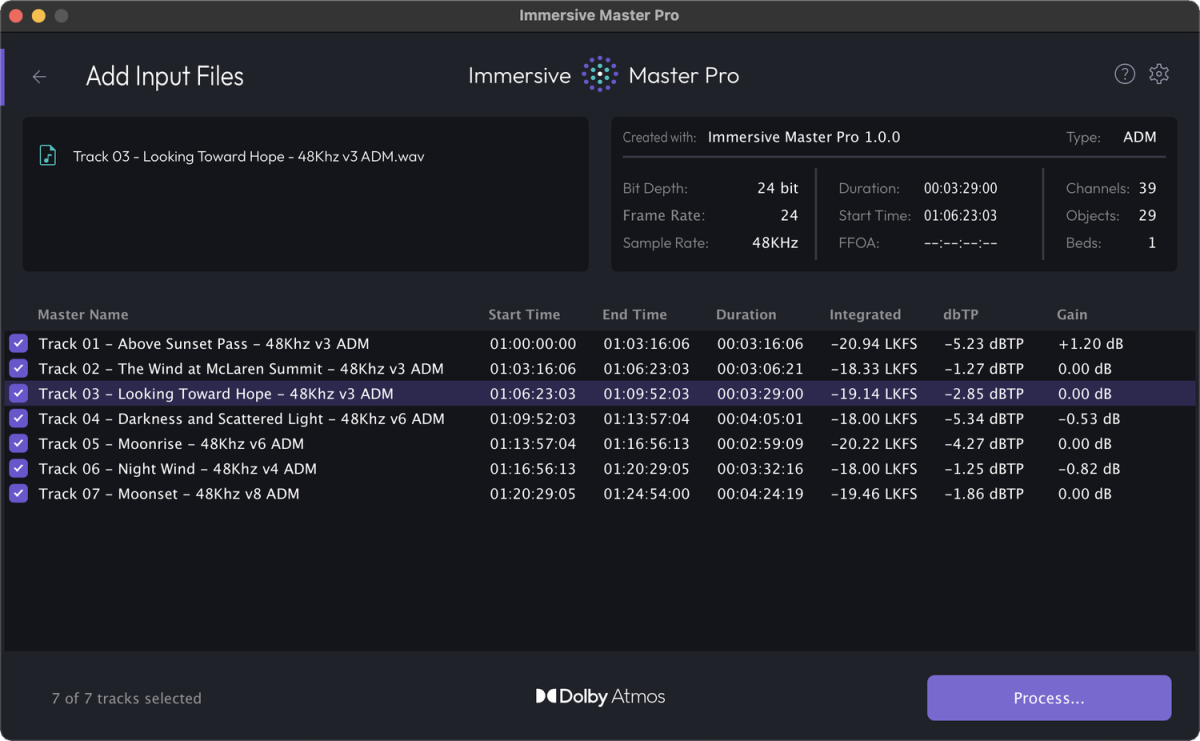Sort by Master Name column header
Image resolution: width=1200 pixels, height=741 pixels.
click(x=83, y=314)
